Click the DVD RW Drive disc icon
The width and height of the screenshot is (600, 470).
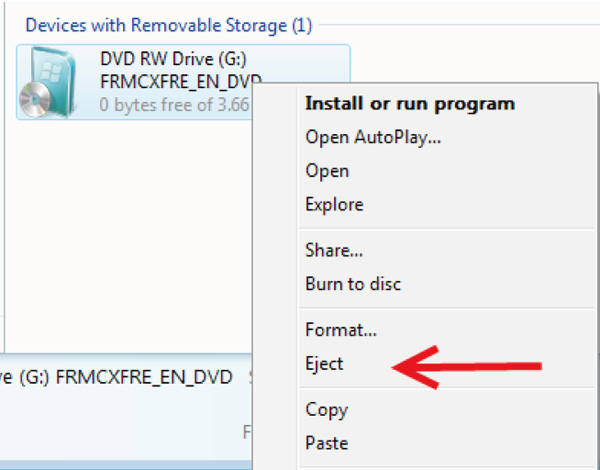coord(47,82)
